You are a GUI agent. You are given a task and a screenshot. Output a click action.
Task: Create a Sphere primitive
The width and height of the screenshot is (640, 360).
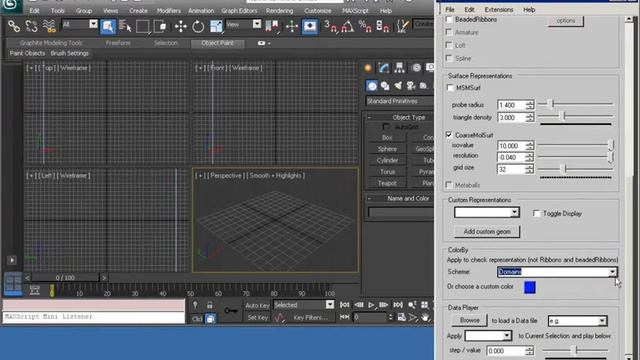(x=387, y=149)
